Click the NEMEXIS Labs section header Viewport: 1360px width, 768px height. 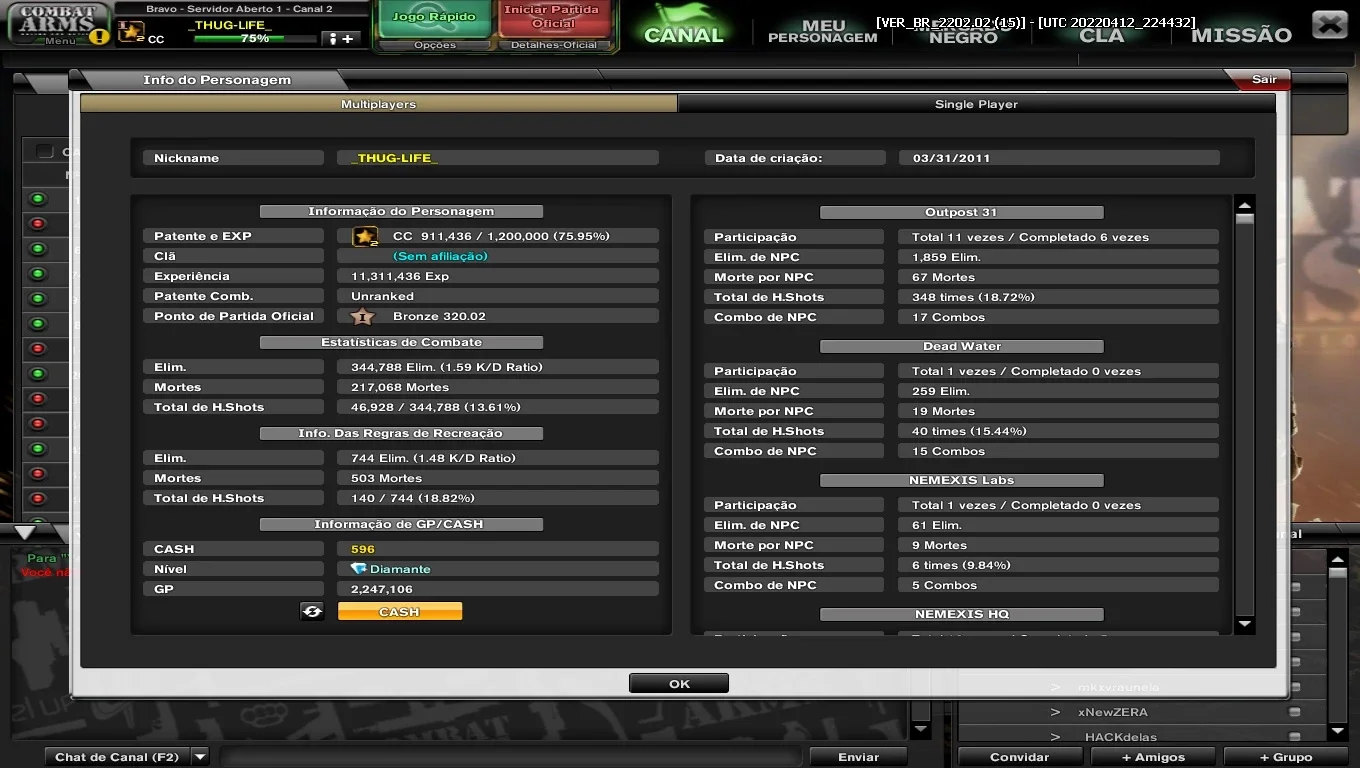point(961,480)
